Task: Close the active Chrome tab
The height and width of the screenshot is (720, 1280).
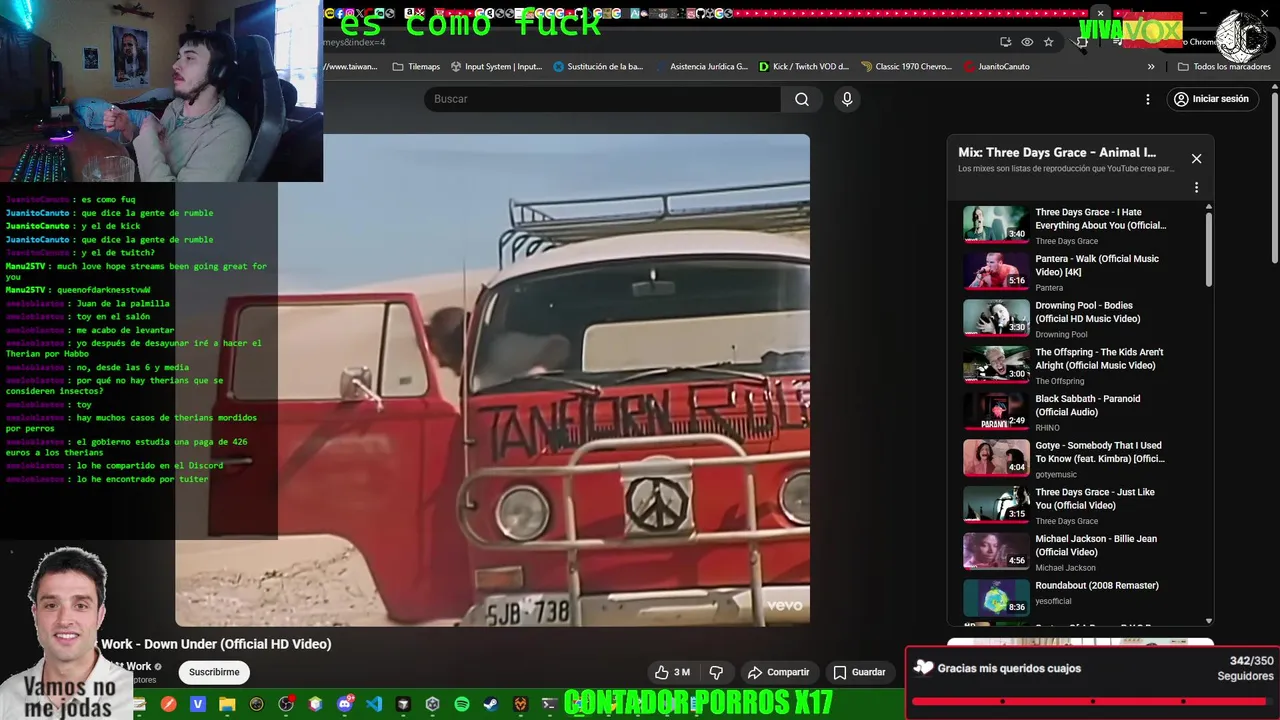Action: coord(1100,13)
